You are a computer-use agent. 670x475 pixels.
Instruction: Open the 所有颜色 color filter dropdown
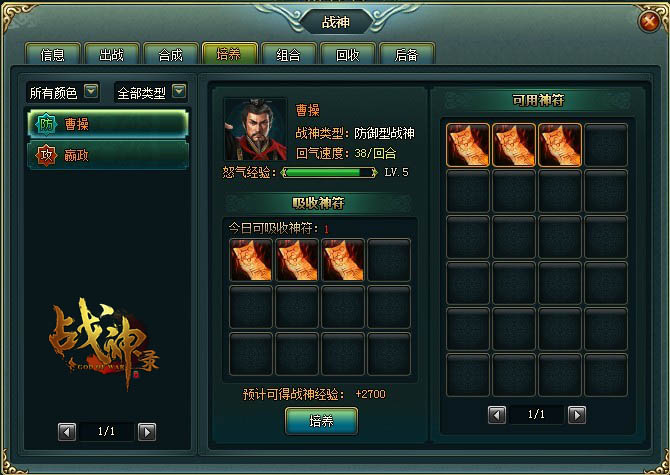coord(91,91)
